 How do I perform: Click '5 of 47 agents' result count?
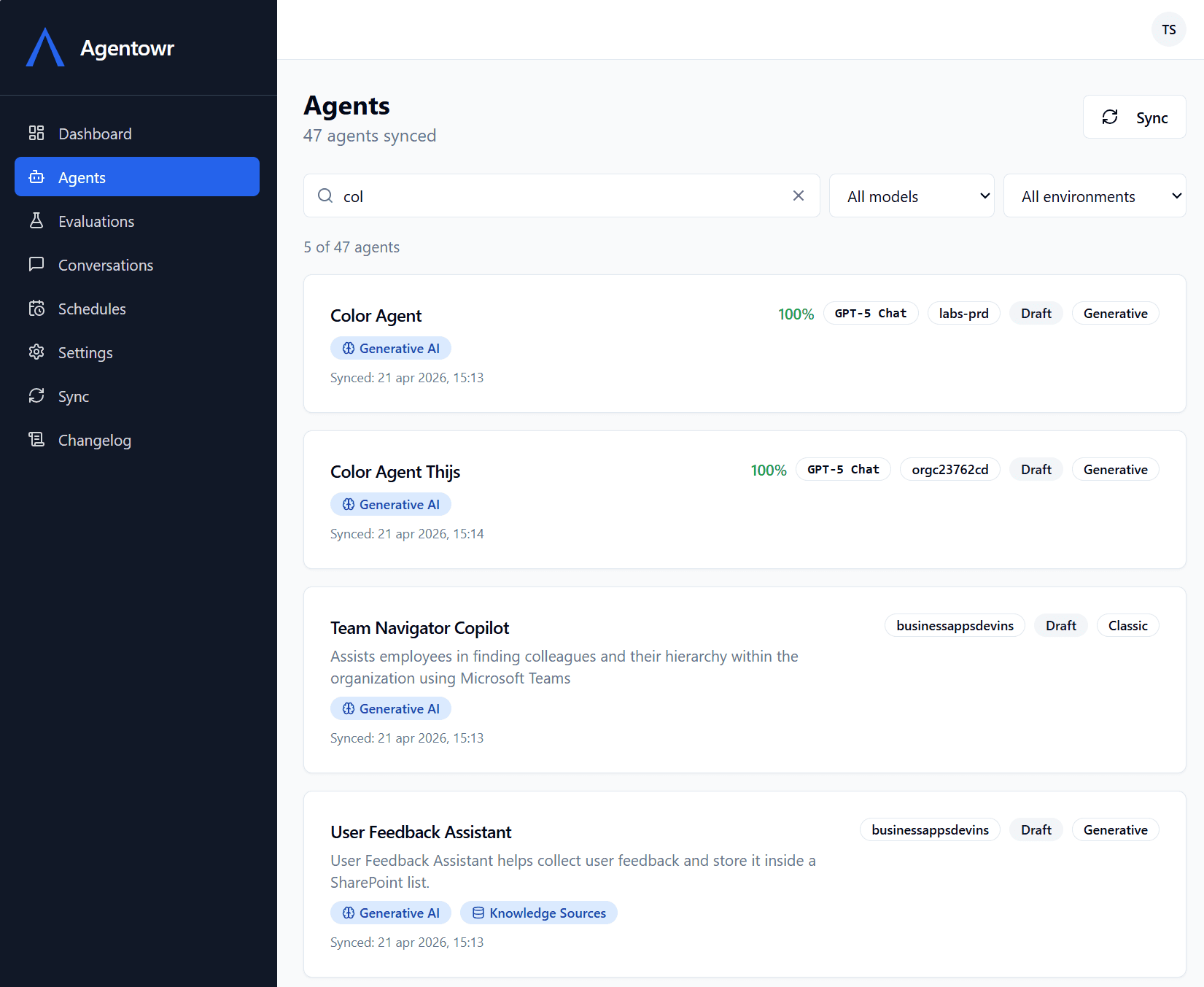pyautogui.click(x=352, y=247)
